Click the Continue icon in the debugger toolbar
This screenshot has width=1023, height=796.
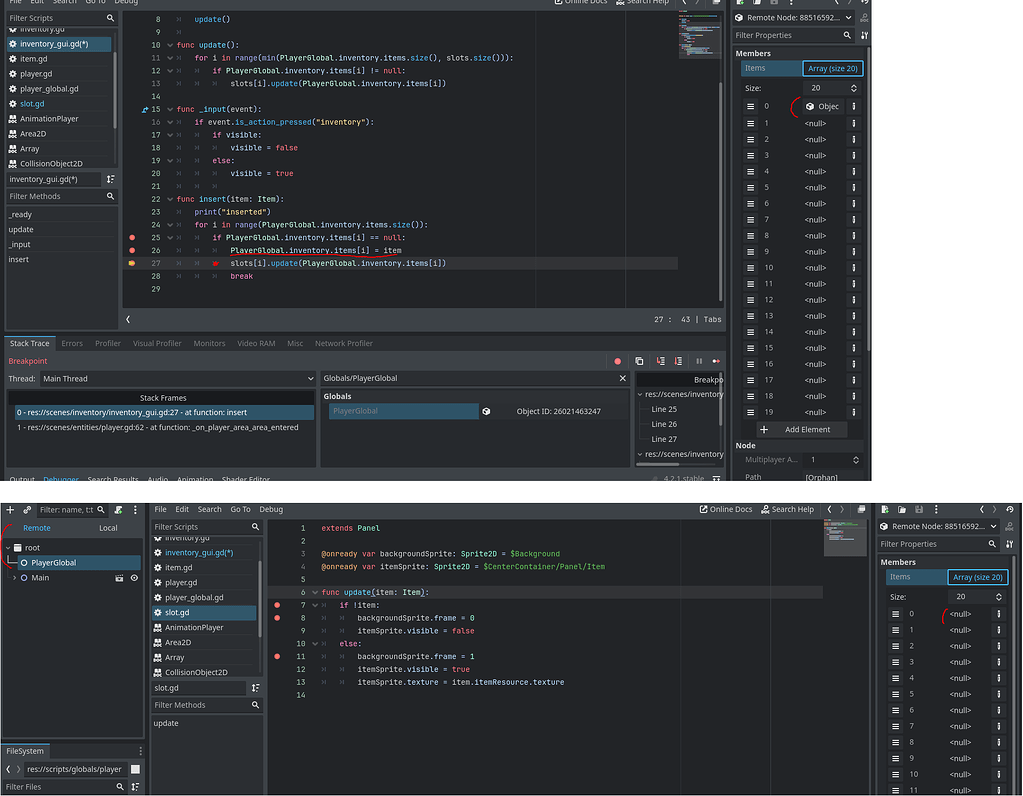coord(718,361)
